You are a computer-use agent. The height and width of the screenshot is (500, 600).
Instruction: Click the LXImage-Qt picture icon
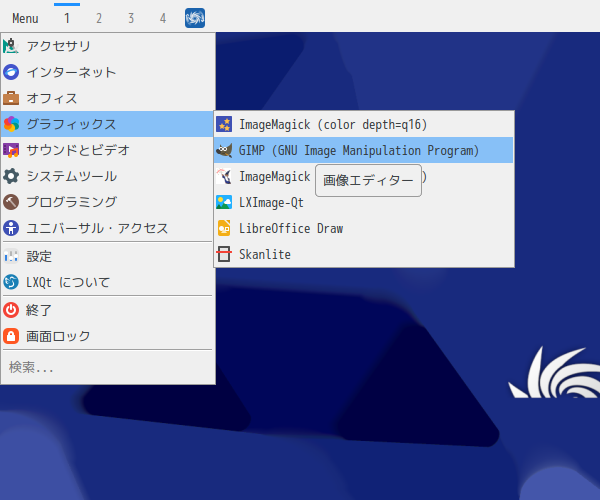coord(224,202)
